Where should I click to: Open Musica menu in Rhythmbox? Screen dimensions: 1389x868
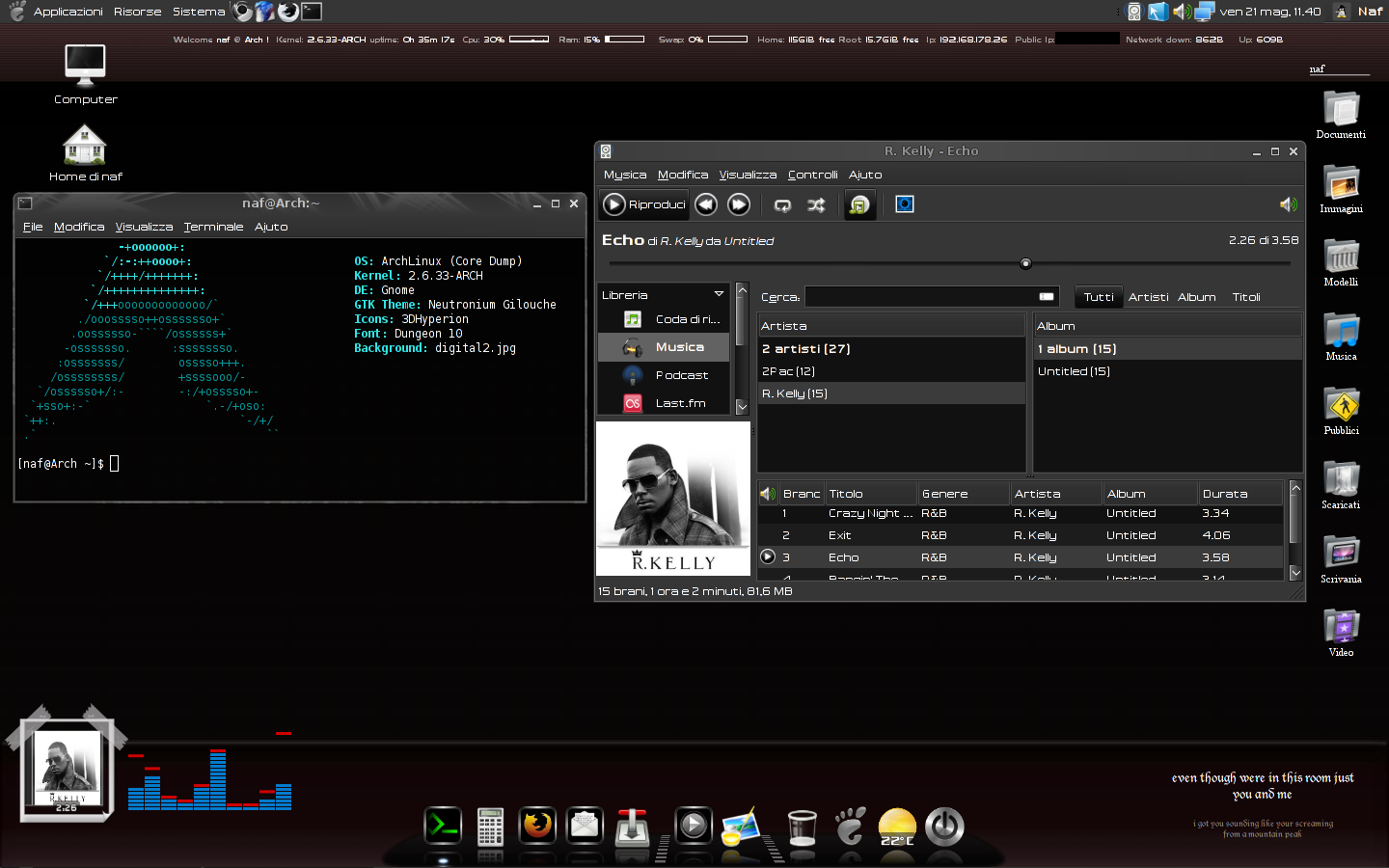(x=625, y=175)
